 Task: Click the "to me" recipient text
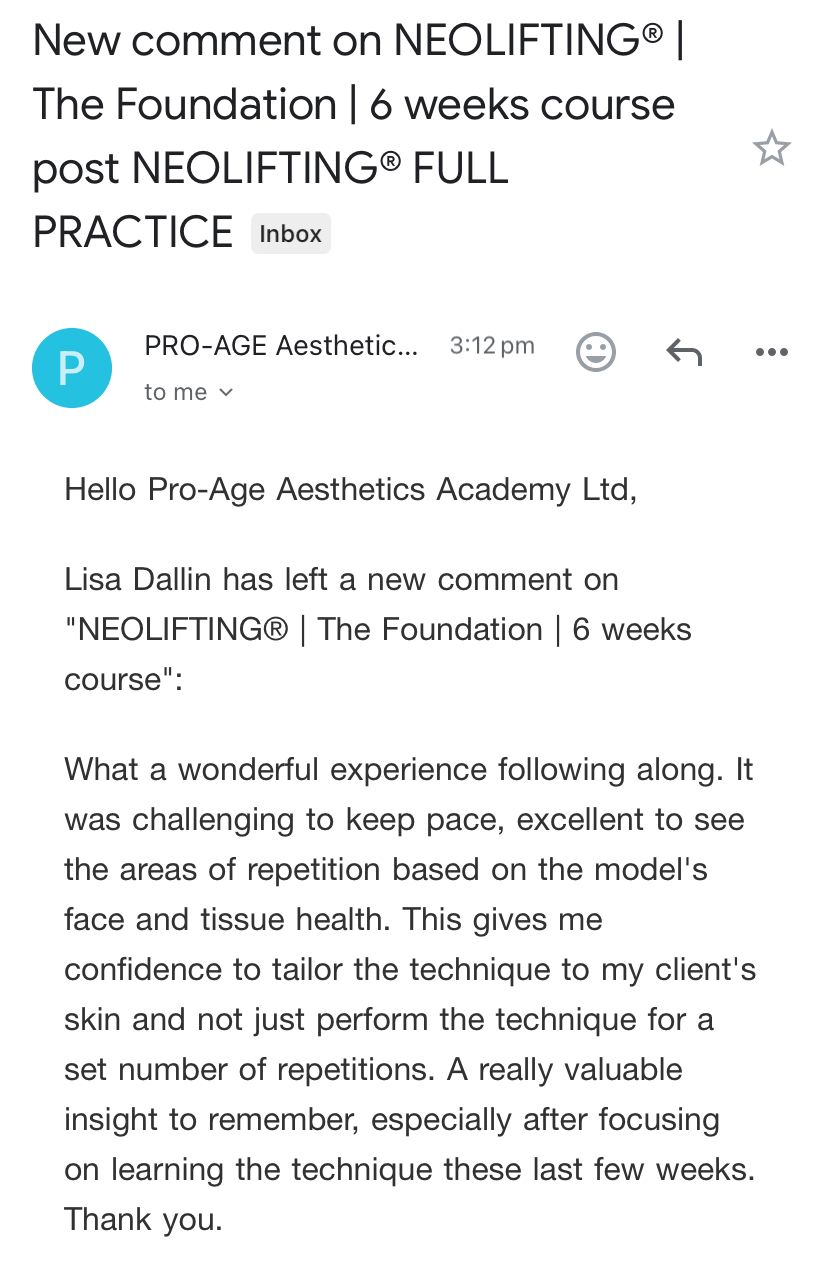175,393
